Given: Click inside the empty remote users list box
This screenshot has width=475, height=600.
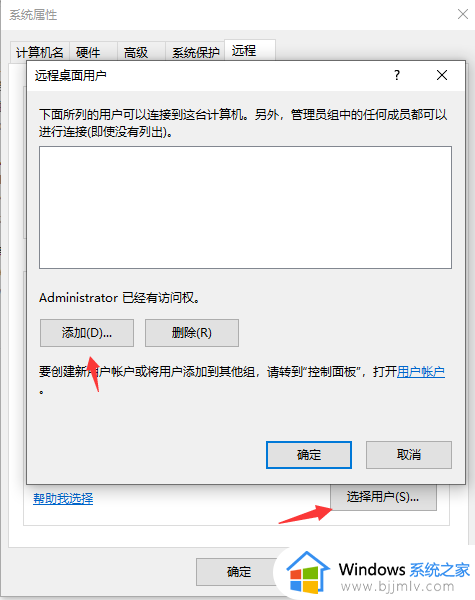Looking at the screenshot, I should tap(245, 207).
